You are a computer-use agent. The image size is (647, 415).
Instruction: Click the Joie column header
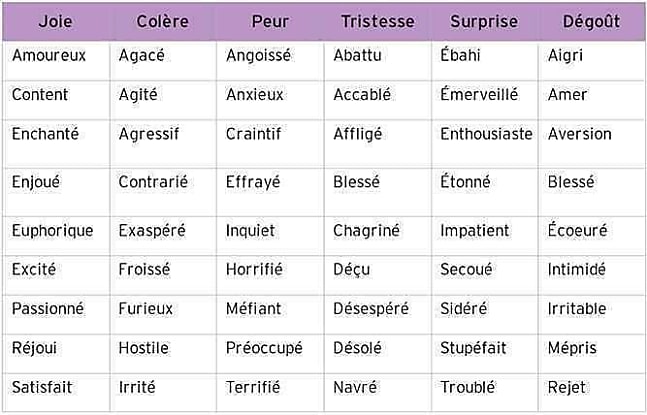click(x=56, y=22)
